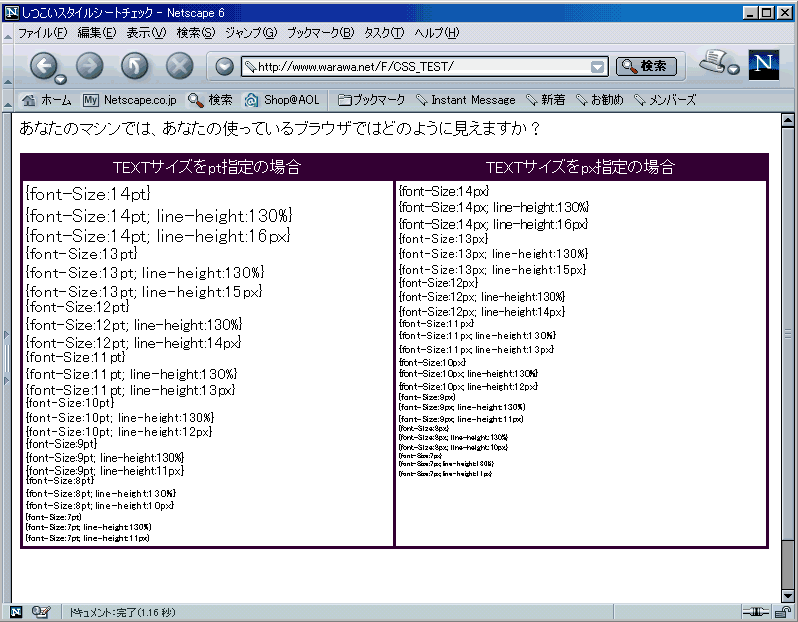Click the text {font-Size:14pt}
The width and height of the screenshot is (798, 622).
[x=88, y=193]
